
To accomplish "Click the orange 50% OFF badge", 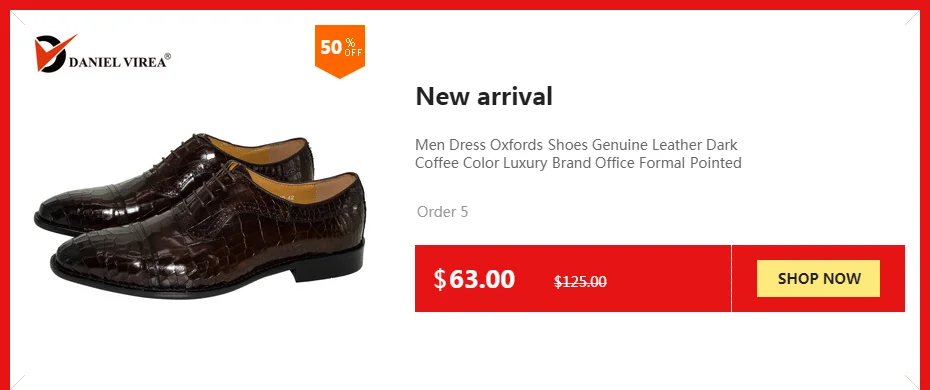I will pos(340,50).
